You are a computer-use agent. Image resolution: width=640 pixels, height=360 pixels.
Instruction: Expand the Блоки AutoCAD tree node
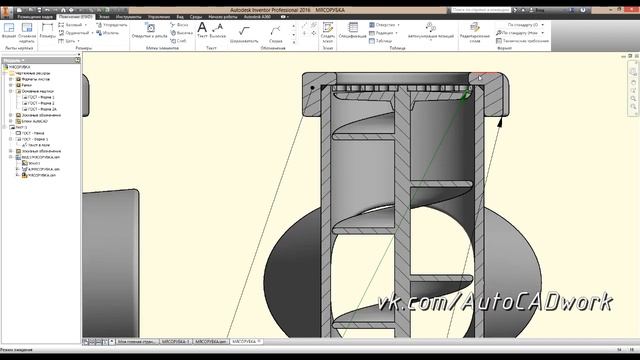11,121
